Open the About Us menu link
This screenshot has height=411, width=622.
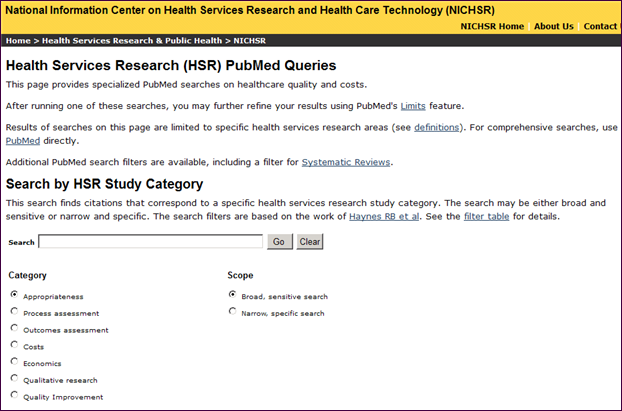pyautogui.click(x=553, y=26)
